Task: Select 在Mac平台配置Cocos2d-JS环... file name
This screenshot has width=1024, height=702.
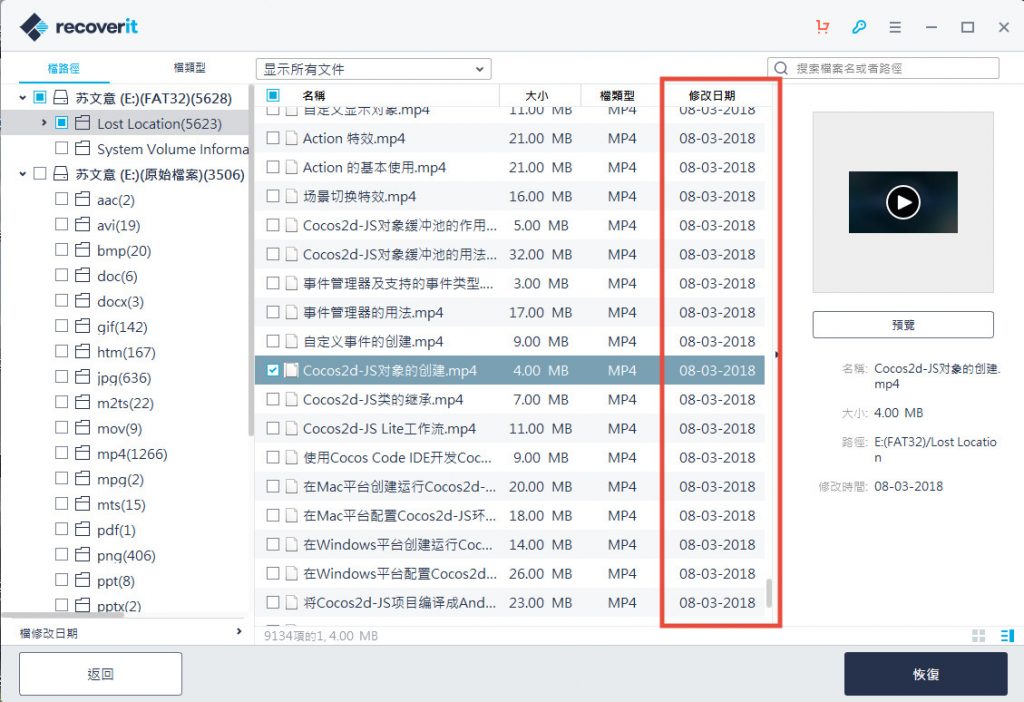Action: tap(399, 515)
